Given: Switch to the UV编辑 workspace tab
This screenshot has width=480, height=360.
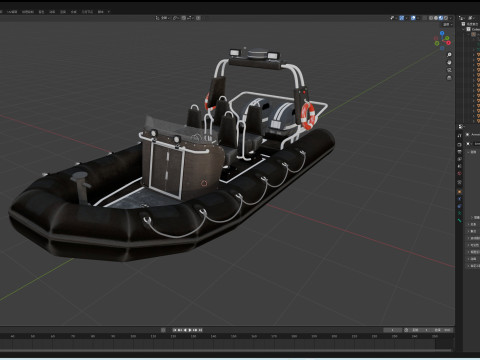Looking at the screenshot, I should [x=12, y=12].
